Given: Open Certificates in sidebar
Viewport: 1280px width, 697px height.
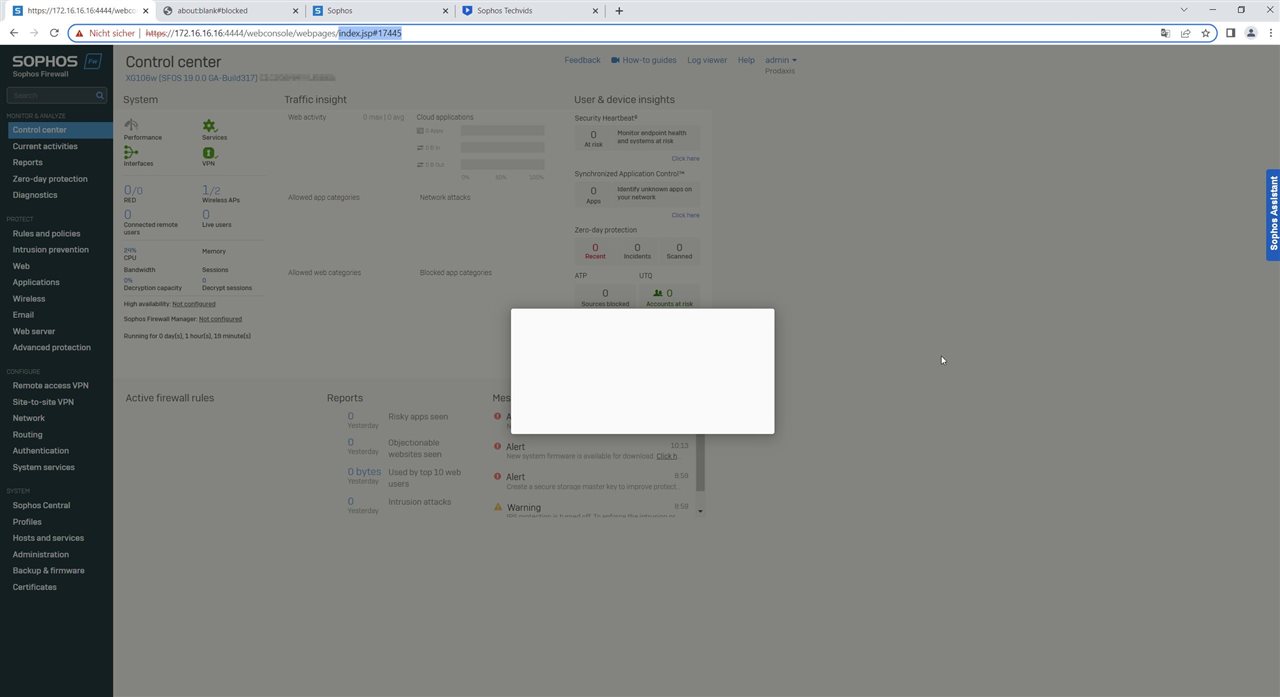Looking at the screenshot, I should click(x=35, y=587).
